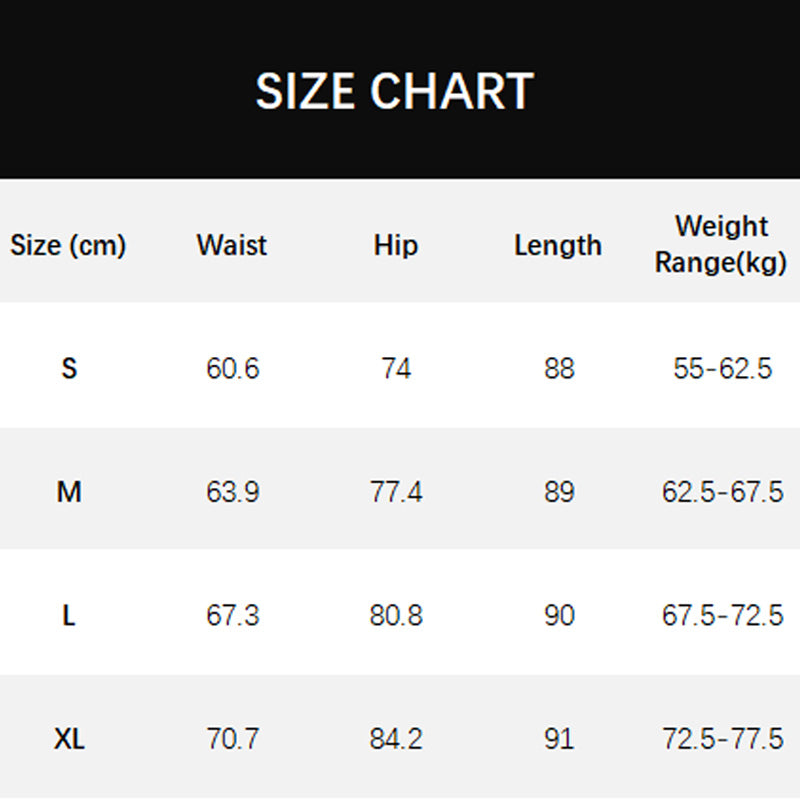Screen dimensions: 800x800
Task: Click the L size row label
Action: [x=69, y=616]
